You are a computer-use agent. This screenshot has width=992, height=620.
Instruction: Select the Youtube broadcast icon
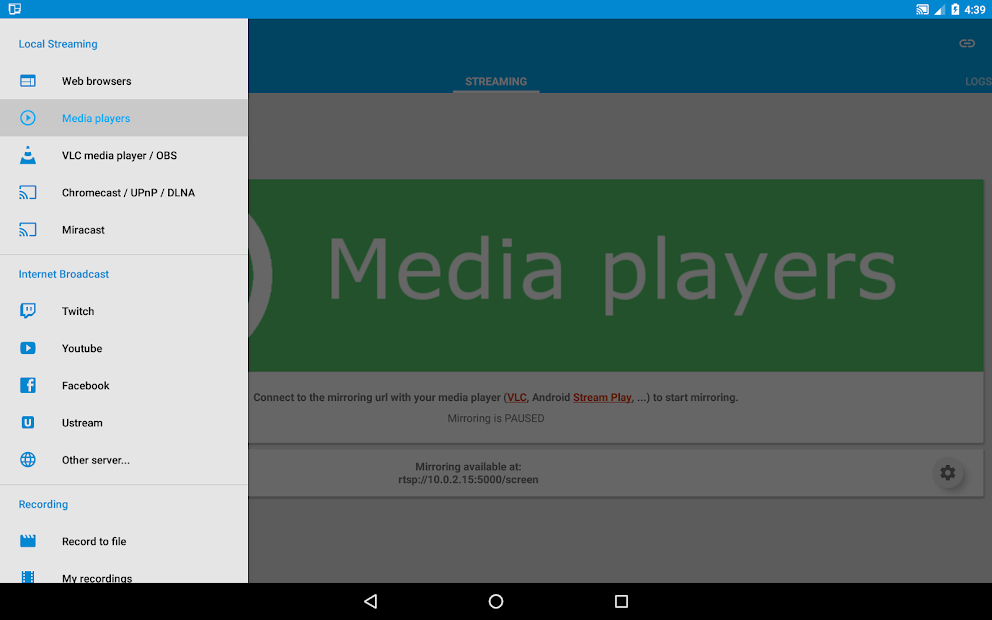coord(28,348)
